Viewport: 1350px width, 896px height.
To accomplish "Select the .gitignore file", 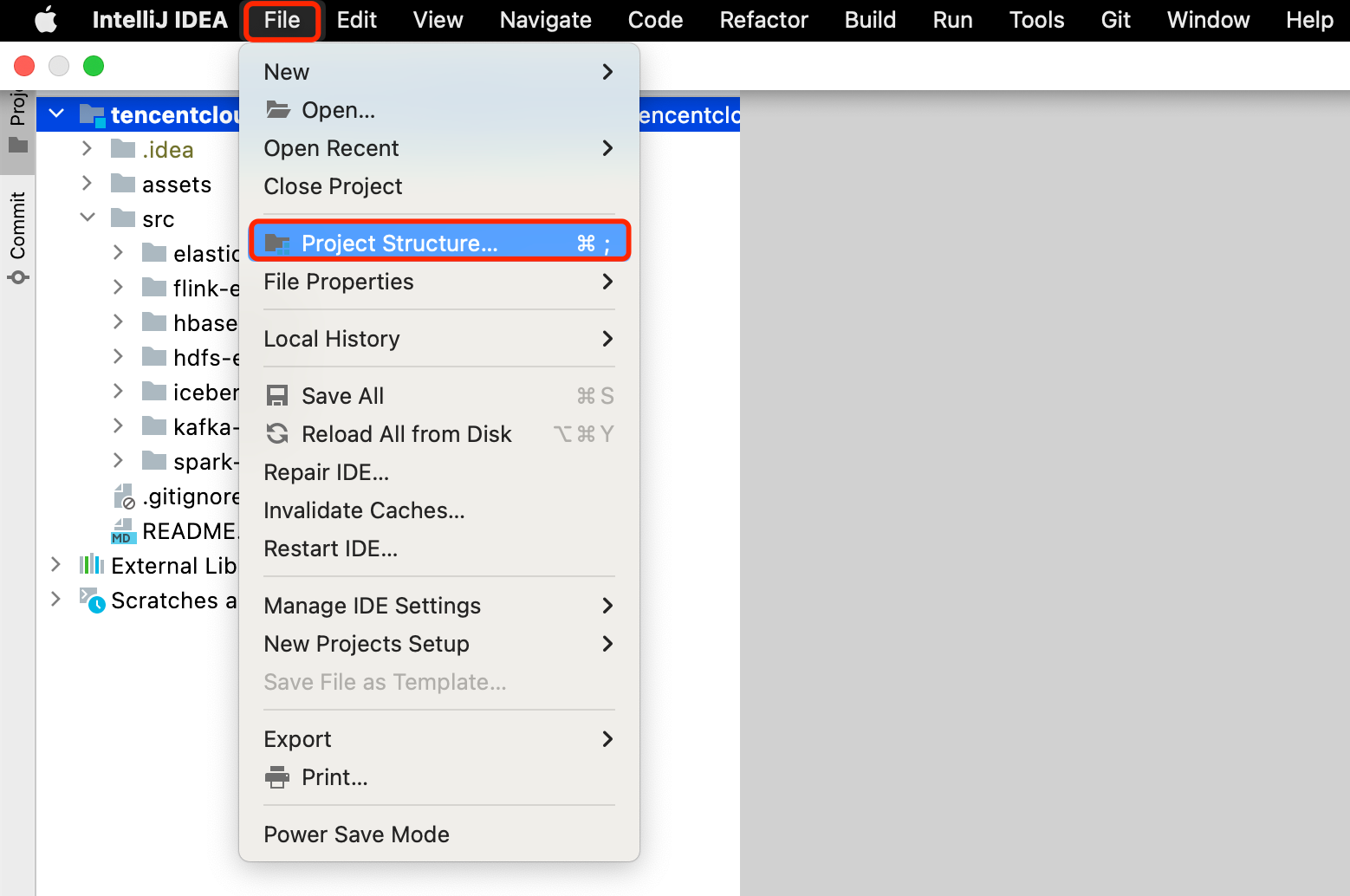I will tap(190, 497).
